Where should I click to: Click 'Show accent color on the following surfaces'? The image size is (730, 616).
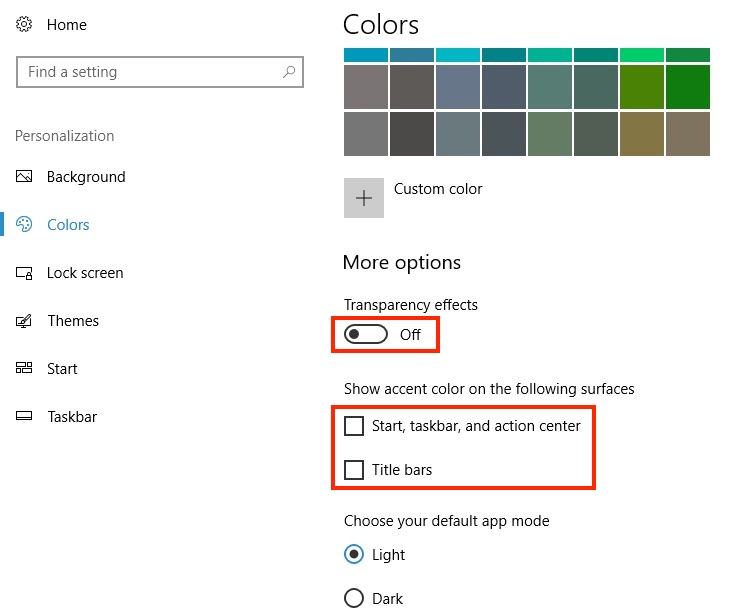(489, 389)
